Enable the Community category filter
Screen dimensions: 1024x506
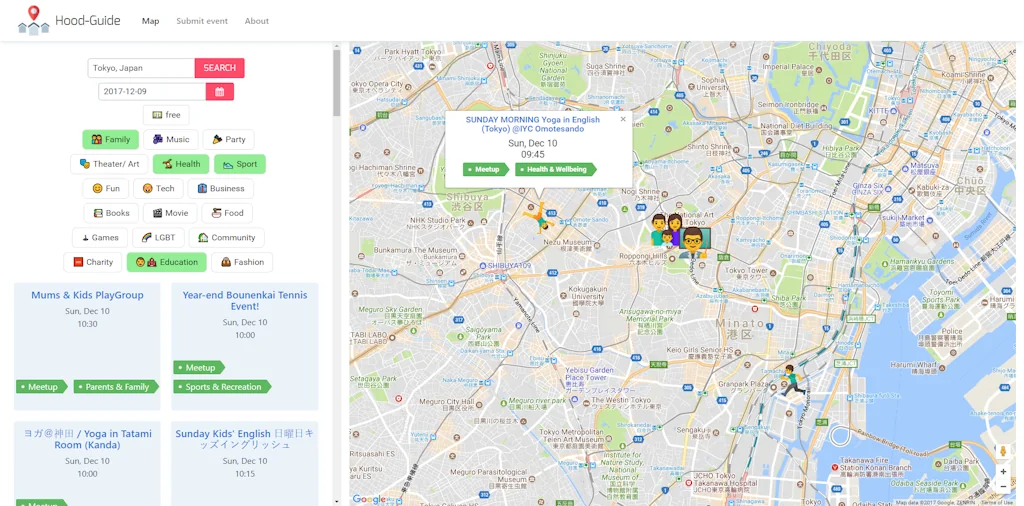click(227, 238)
